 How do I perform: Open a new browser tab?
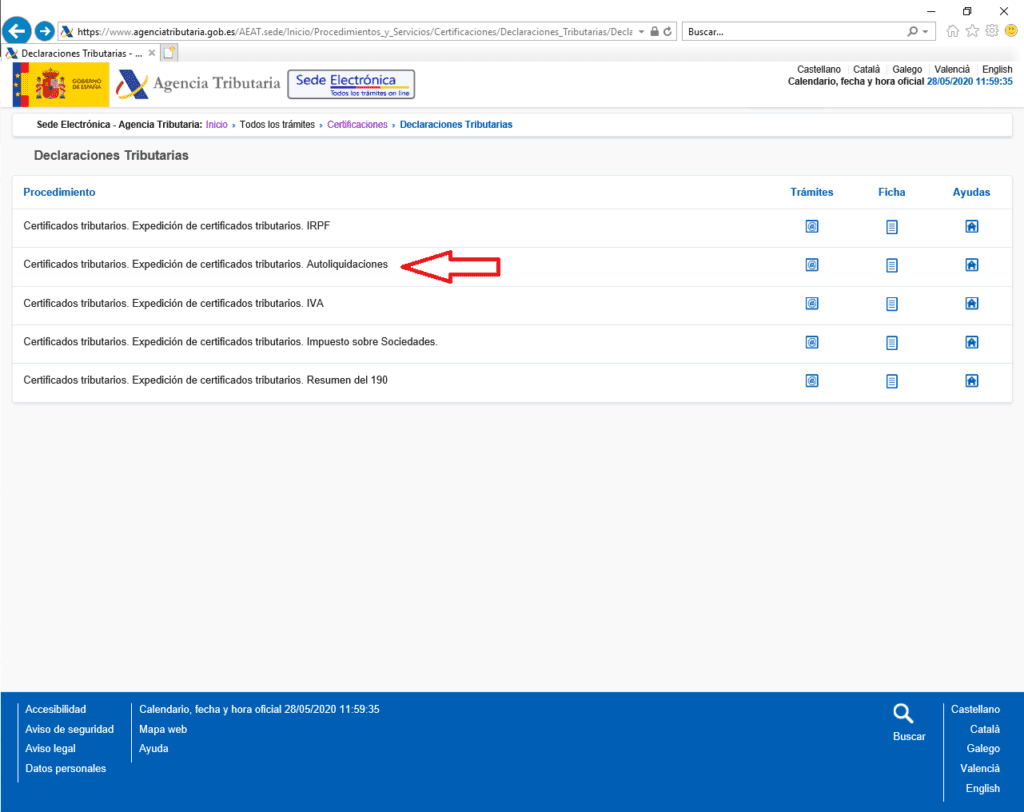click(169, 53)
